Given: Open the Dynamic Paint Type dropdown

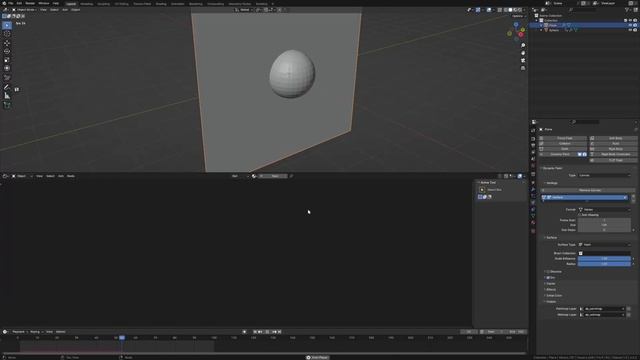Looking at the screenshot, I should 604,176.
